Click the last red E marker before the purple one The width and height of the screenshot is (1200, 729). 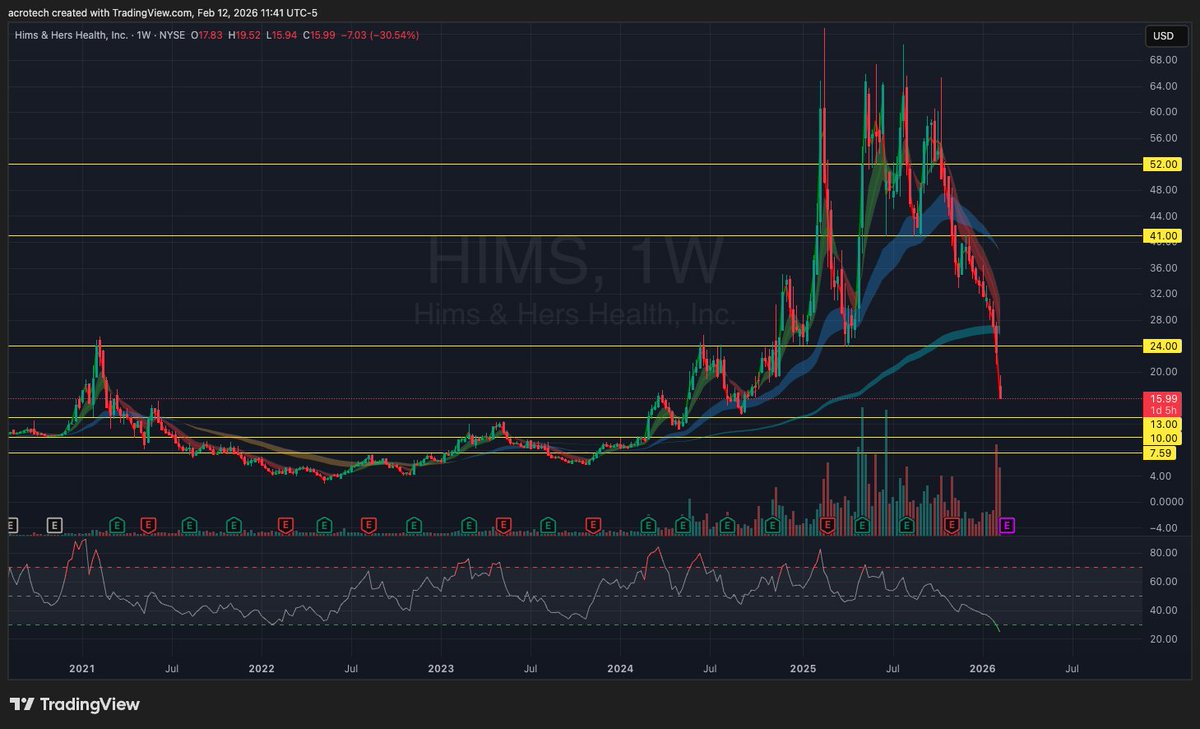pos(952,524)
